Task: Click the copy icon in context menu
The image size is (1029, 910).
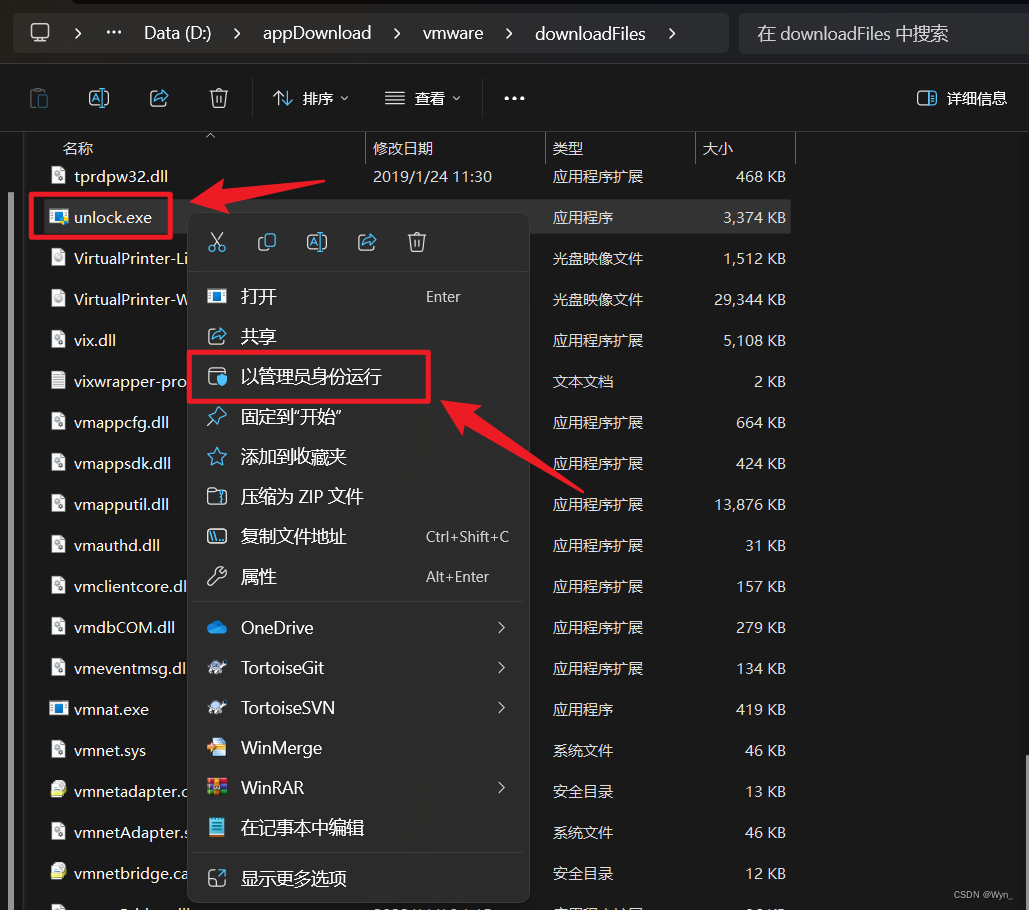Action: tap(266, 242)
